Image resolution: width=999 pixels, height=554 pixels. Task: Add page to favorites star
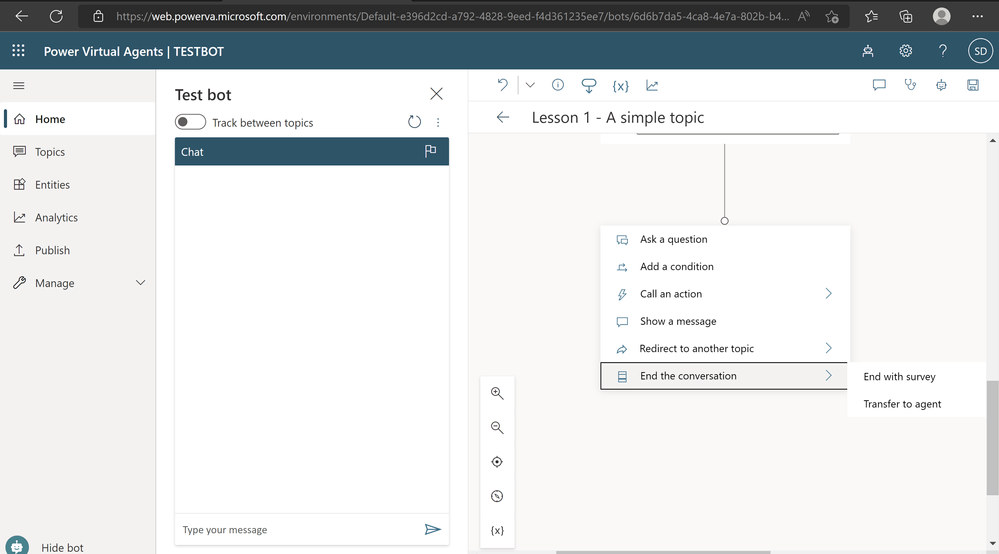(831, 17)
